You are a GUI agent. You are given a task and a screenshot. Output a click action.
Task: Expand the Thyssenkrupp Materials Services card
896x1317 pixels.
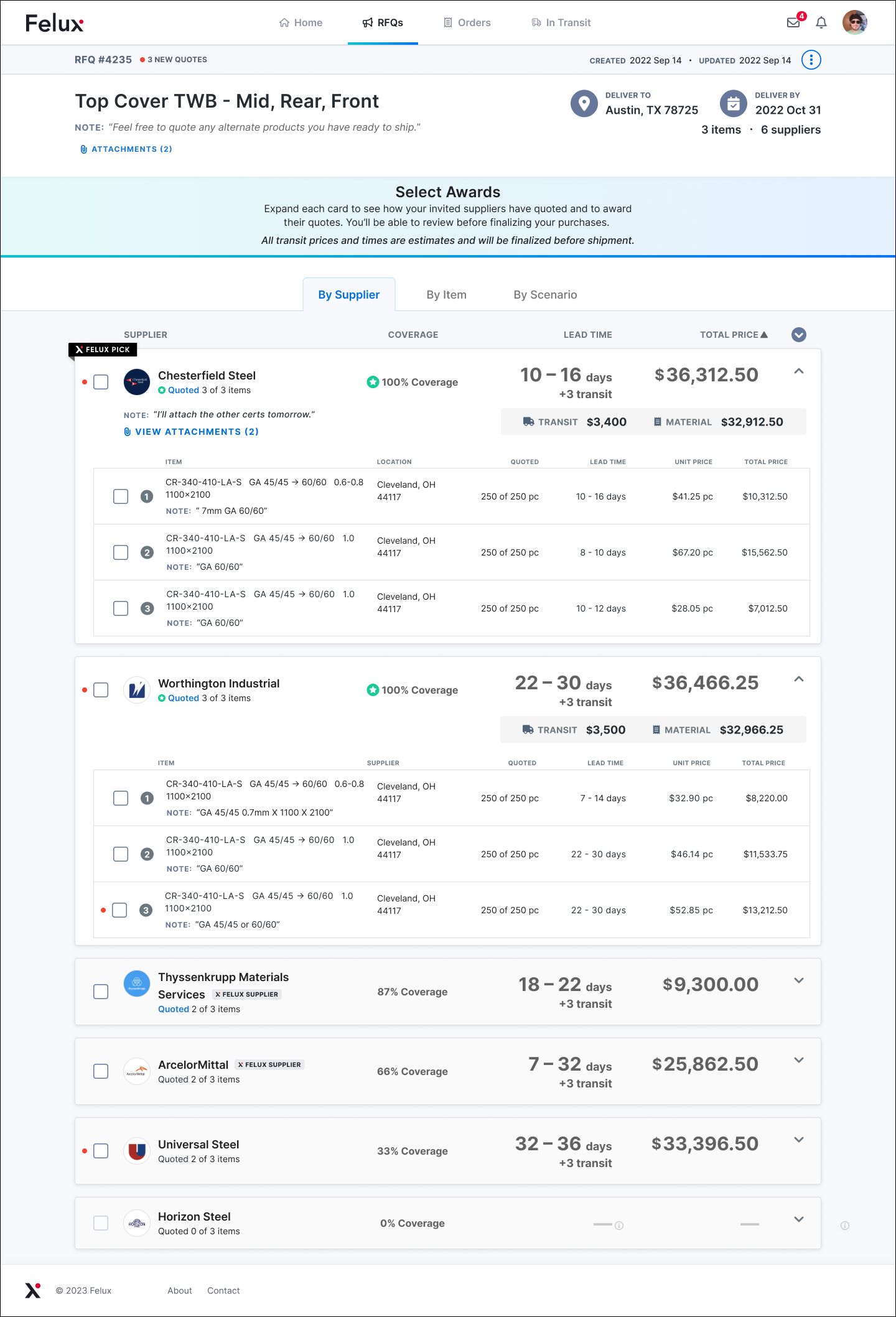coord(799,980)
